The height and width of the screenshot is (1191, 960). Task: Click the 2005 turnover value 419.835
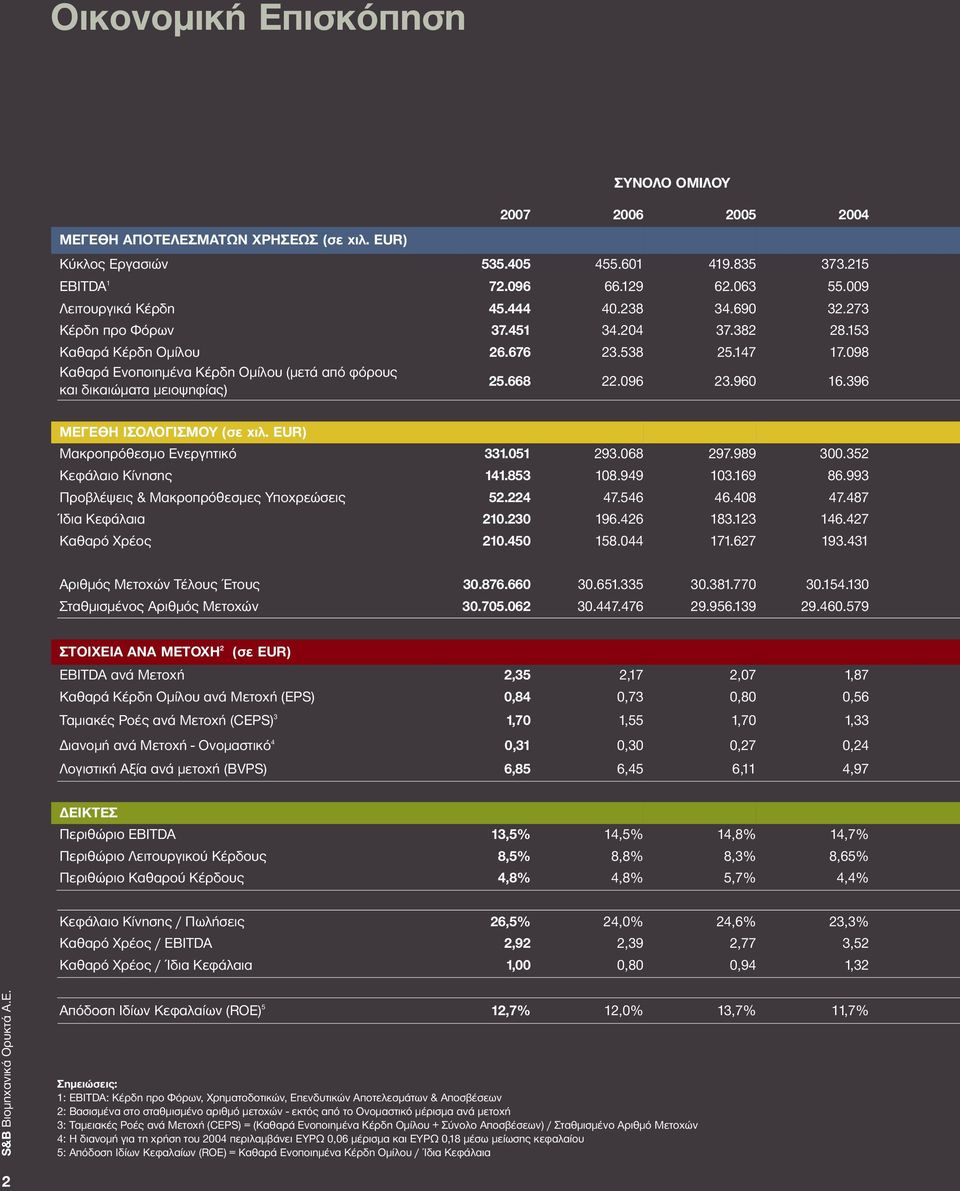[732, 264]
